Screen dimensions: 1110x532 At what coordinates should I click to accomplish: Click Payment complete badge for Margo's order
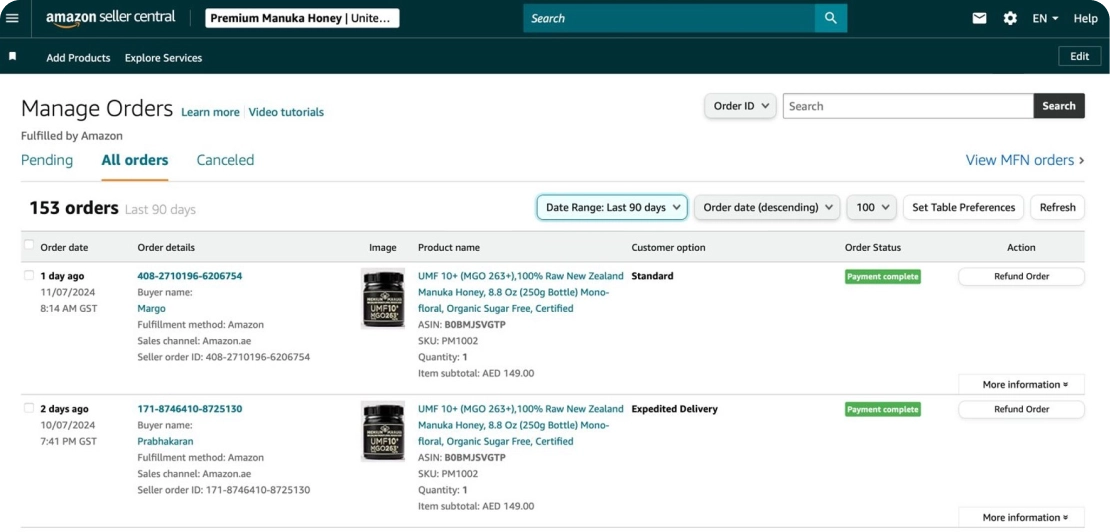click(883, 277)
